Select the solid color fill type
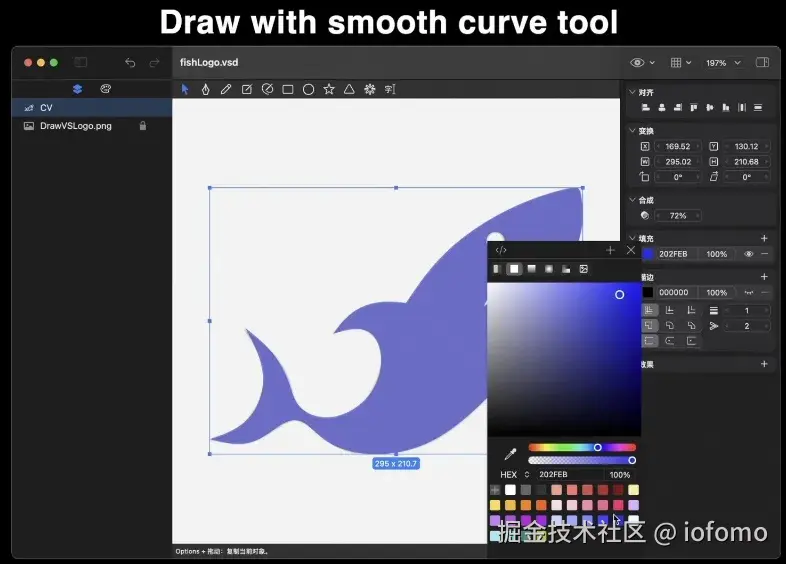Image resolution: width=786 pixels, height=564 pixels. click(x=514, y=269)
